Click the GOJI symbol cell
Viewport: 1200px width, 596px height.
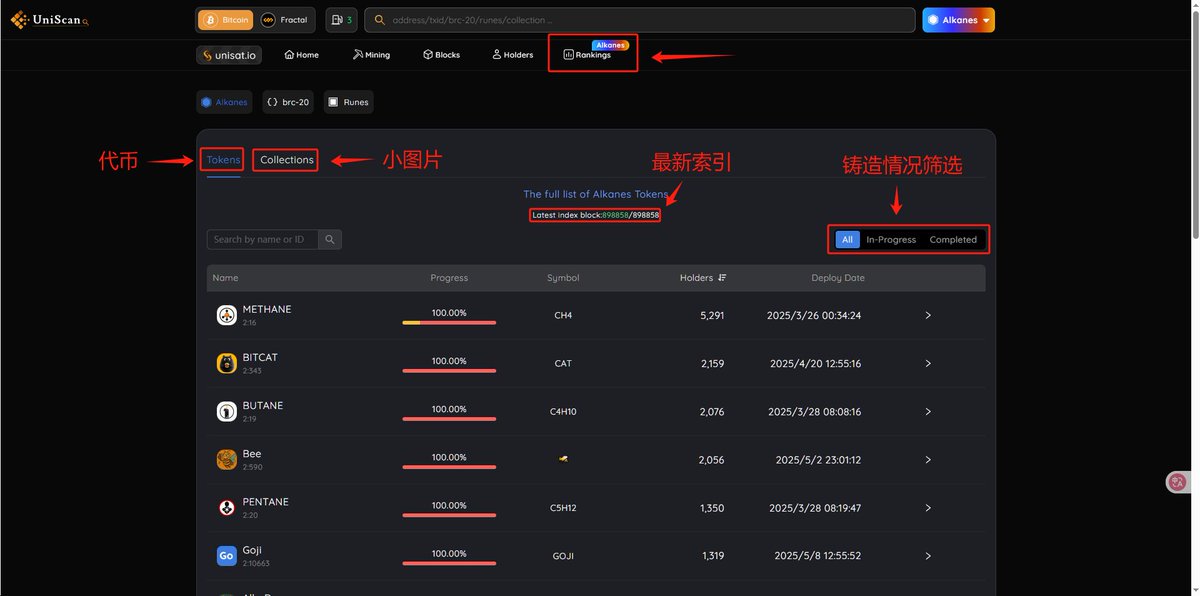click(x=563, y=556)
